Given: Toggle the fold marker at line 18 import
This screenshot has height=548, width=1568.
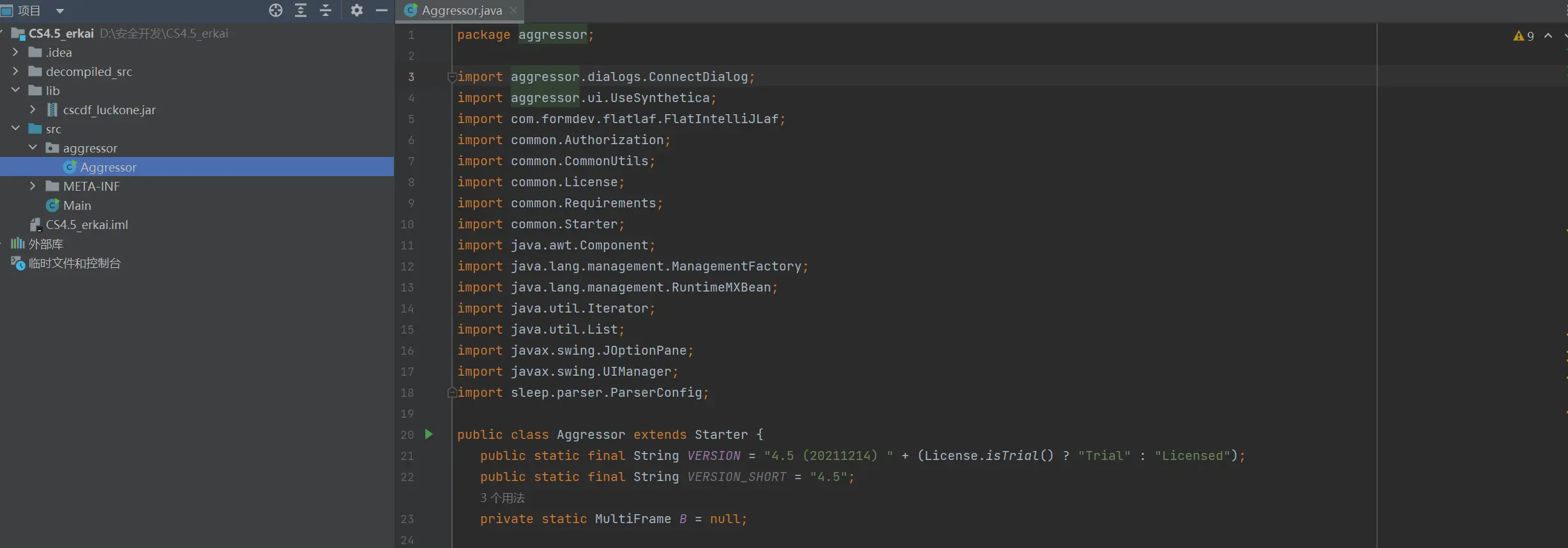Looking at the screenshot, I should (452, 393).
